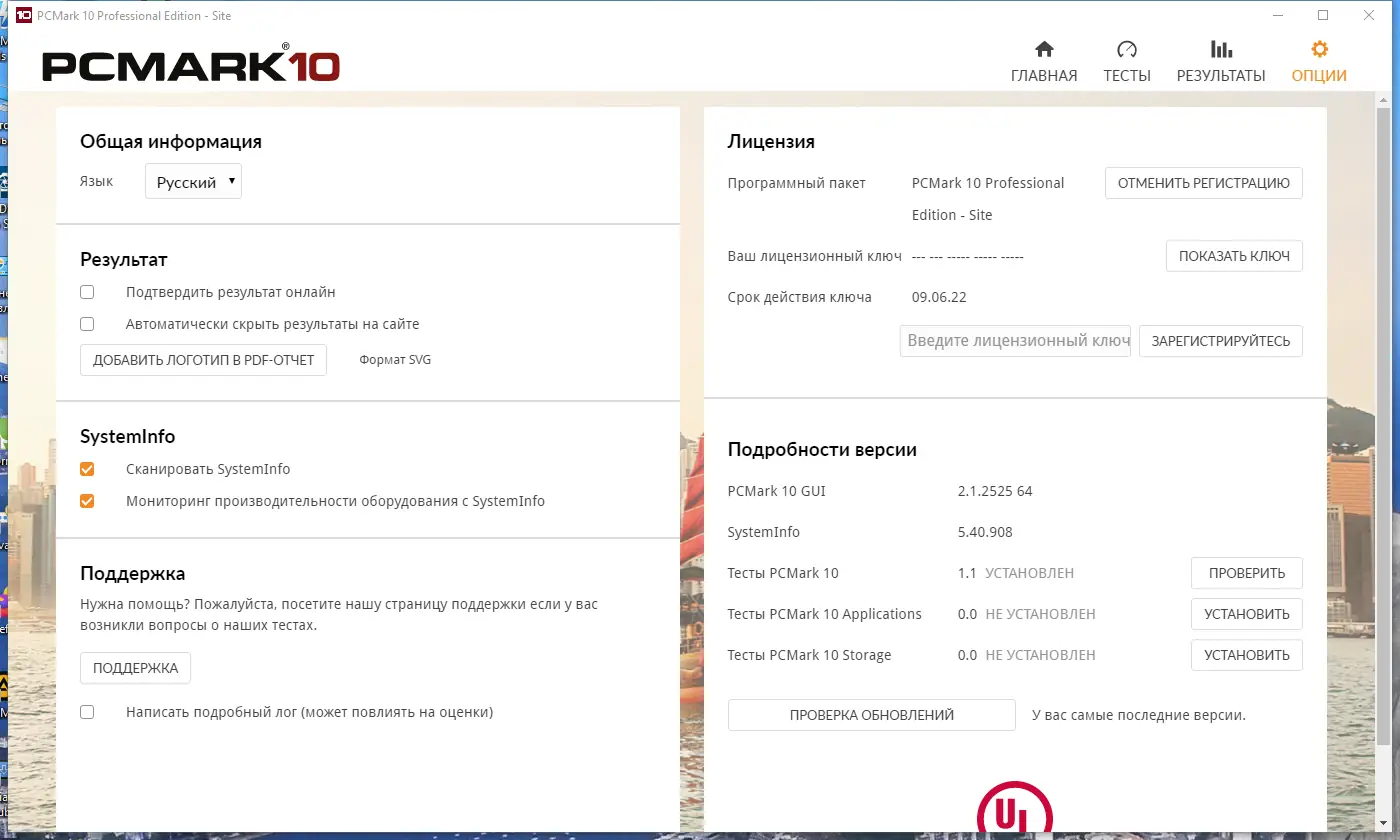
Task: Switch to the РЕЗУЛЬТАТЫ tab label
Action: pyautogui.click(x=1221, y=76)
